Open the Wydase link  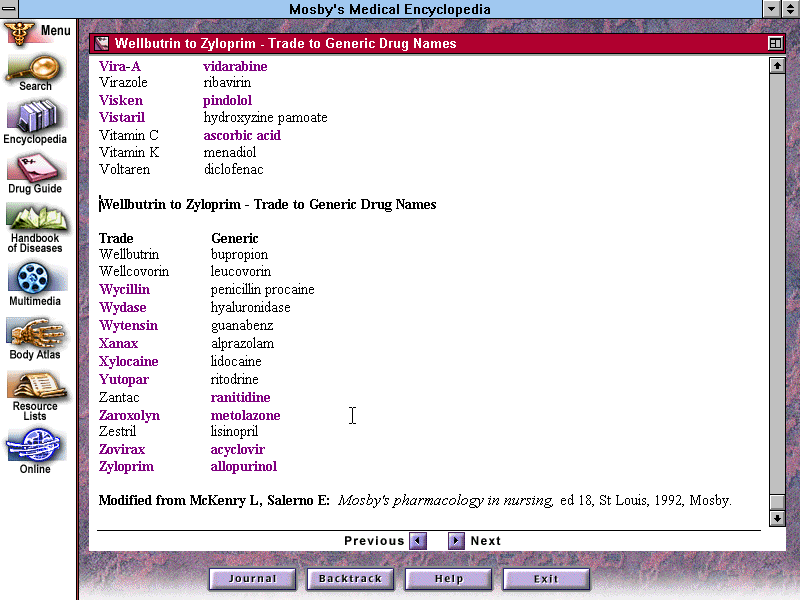click(123, 308)
